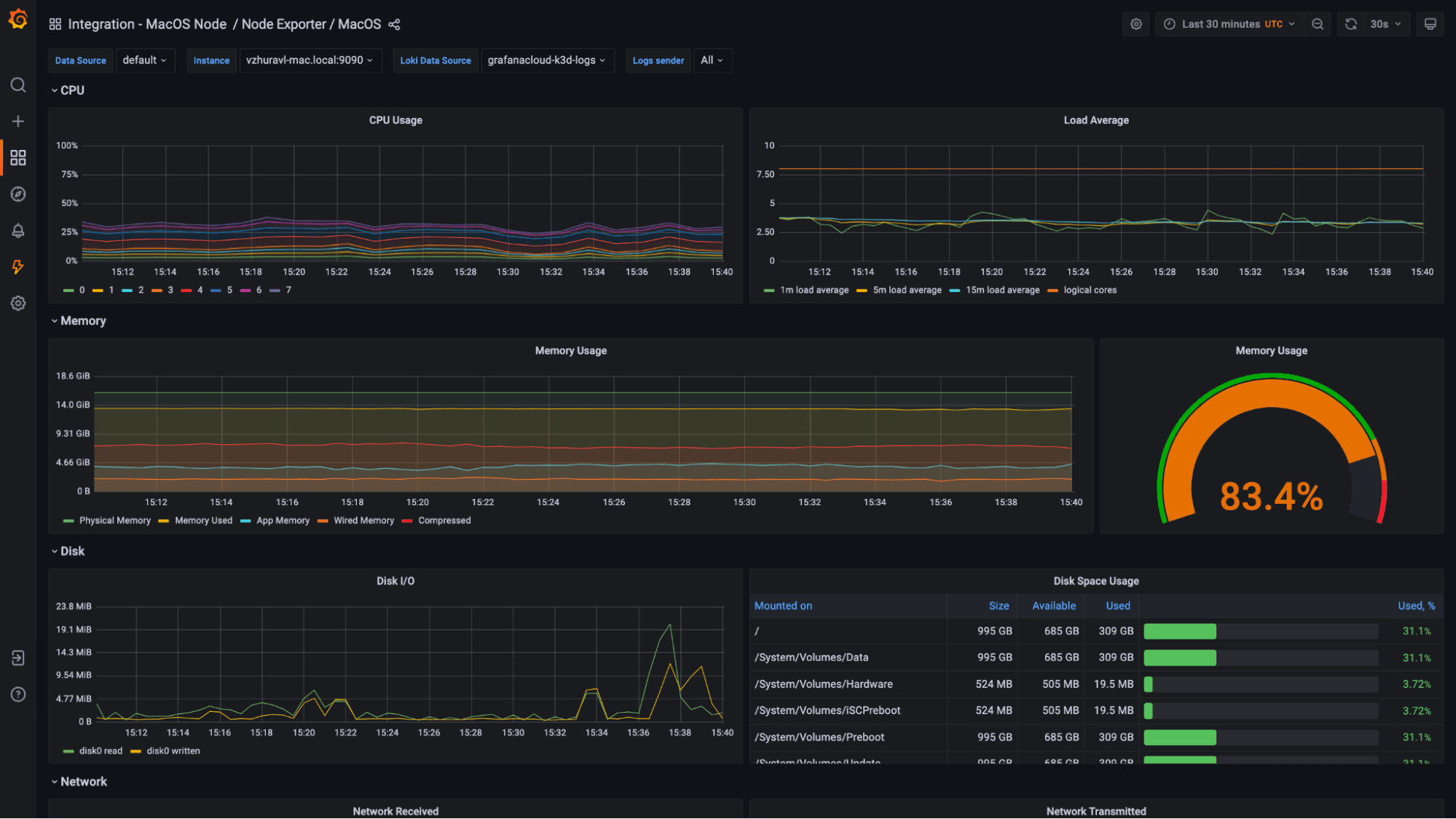Expand the Logs sender All dropdown
This screenshot has width=1456, height=819.
click(712, 60)
